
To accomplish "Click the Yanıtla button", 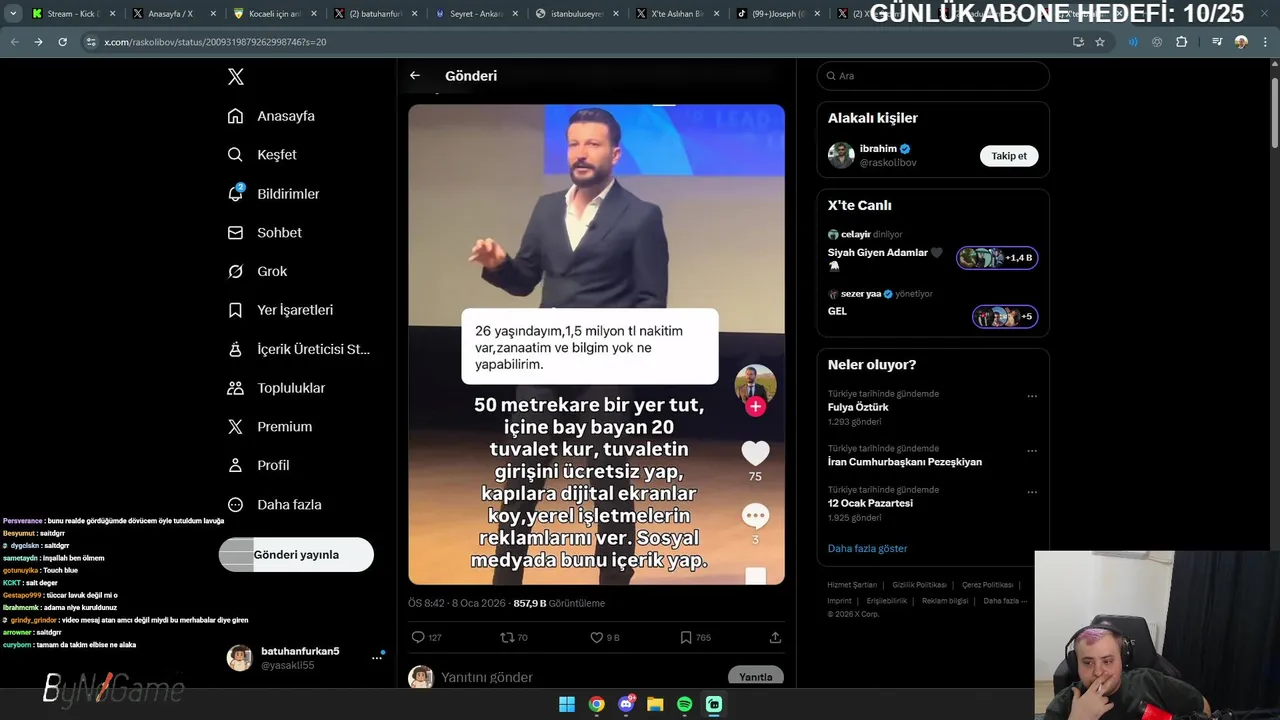I will pyautogui.click(x=755, y=677).
